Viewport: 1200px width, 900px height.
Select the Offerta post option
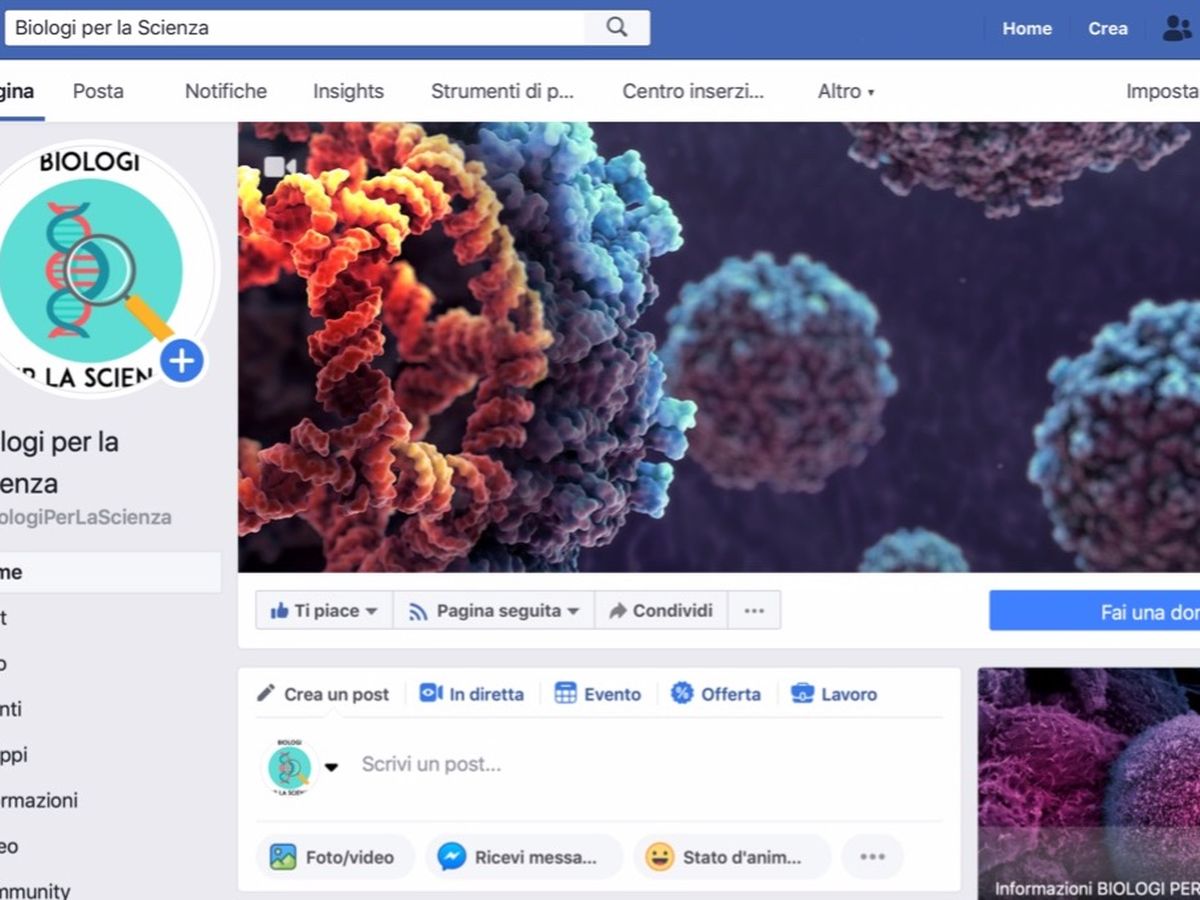716,694
